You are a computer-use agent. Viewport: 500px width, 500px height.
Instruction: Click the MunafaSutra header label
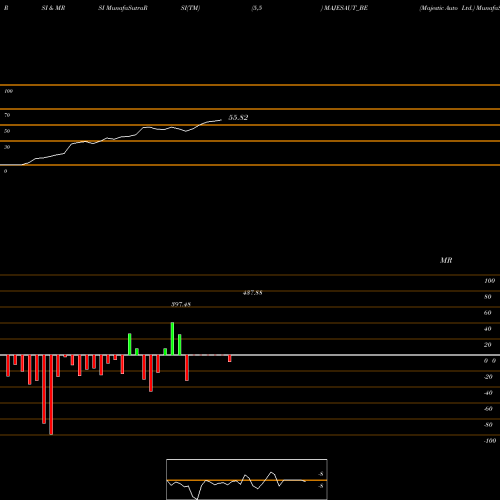(x=126, y=8)
